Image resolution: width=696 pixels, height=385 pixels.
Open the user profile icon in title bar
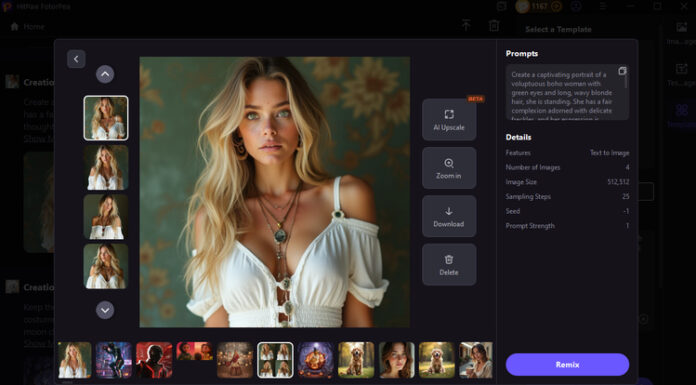576,6
